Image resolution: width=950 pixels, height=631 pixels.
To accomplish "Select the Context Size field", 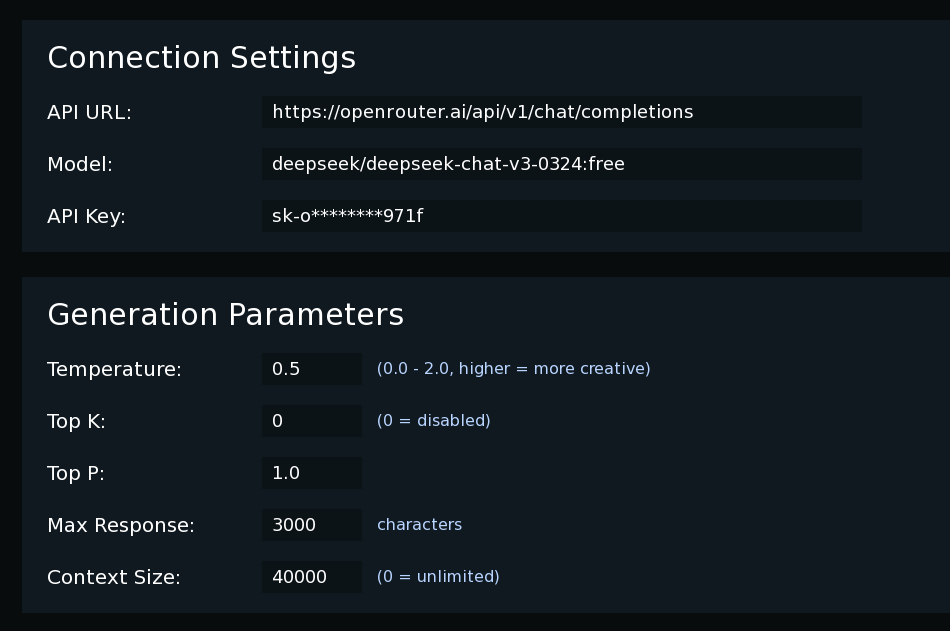I will [x=311, y=577].
